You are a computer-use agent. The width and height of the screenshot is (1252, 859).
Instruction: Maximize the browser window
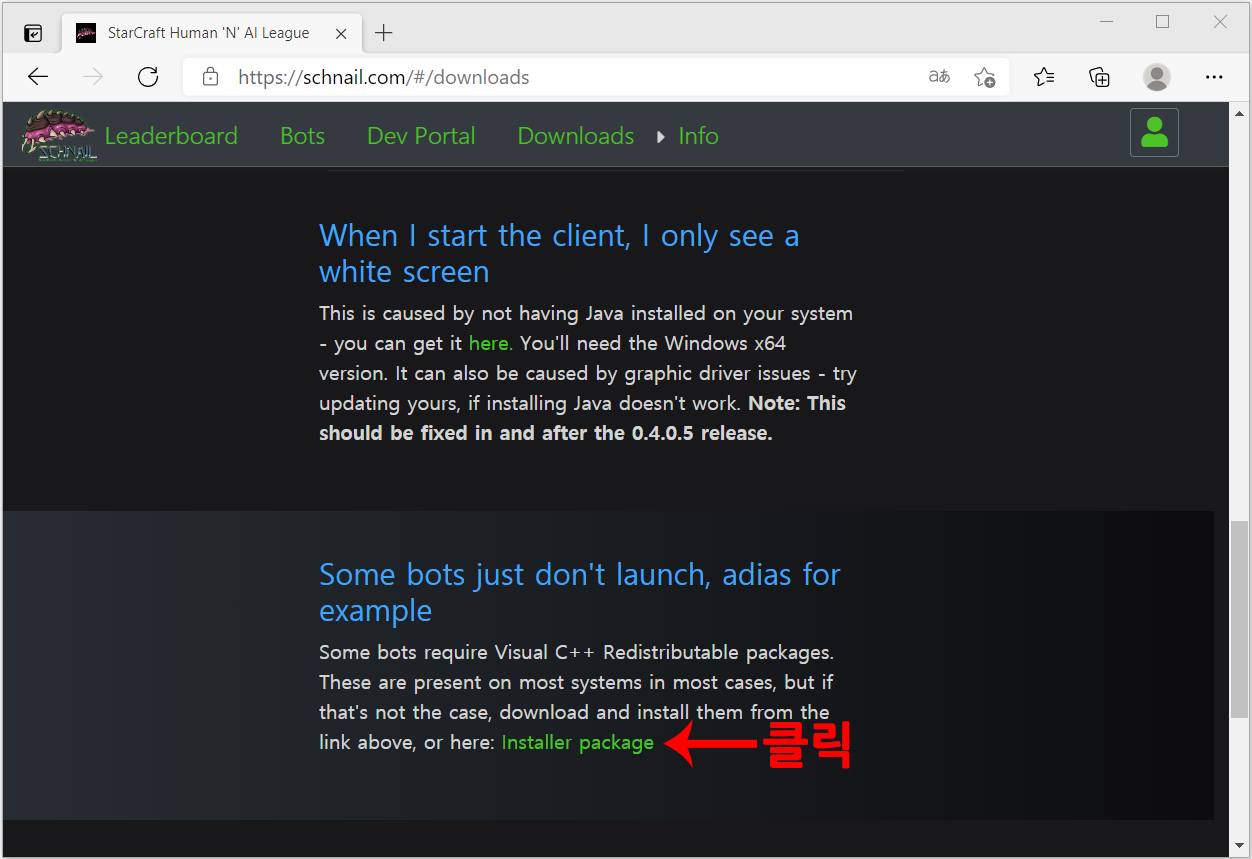tap(1162, 22)
